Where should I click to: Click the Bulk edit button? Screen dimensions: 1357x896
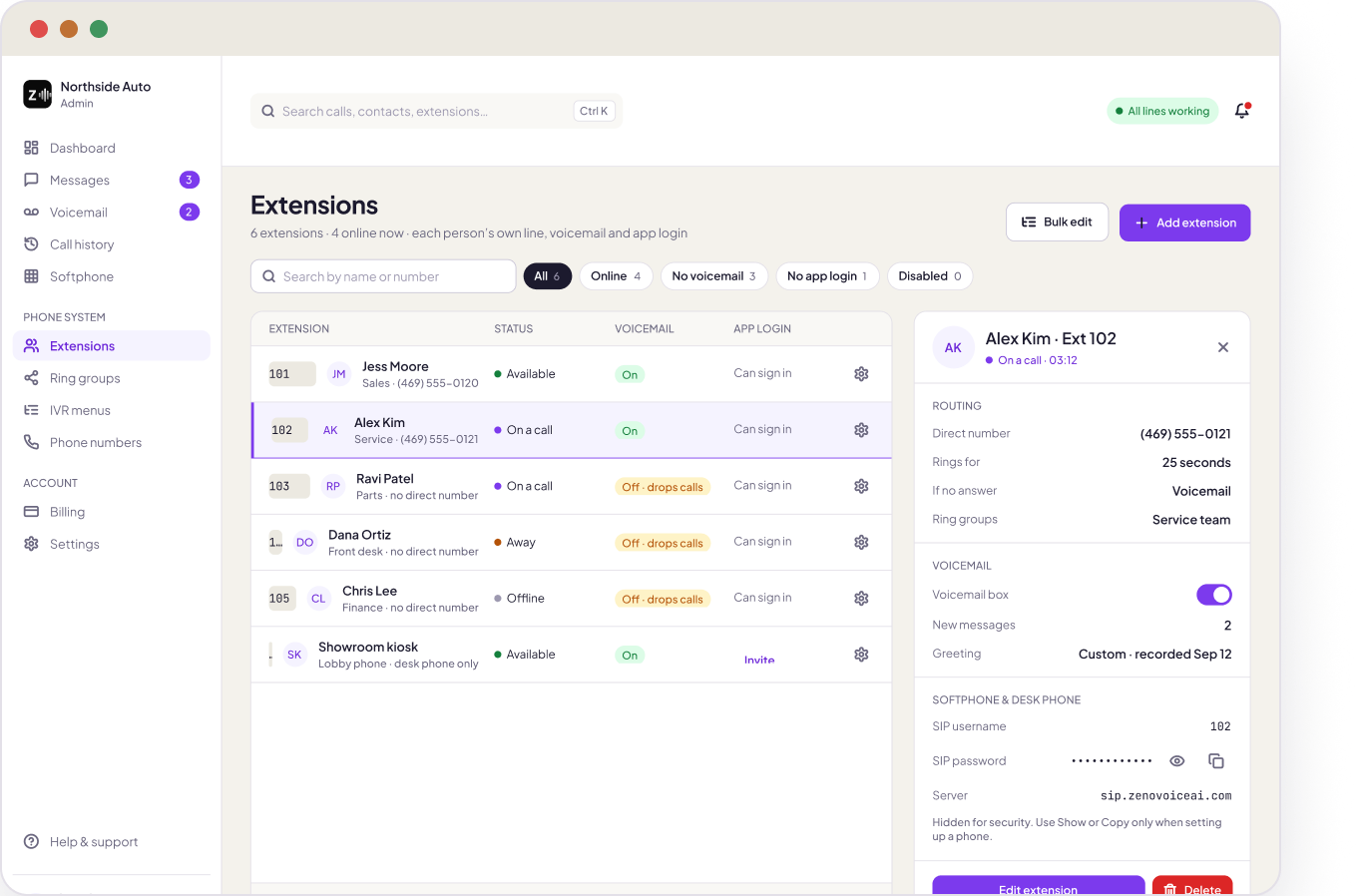[x=1058, y=223]
